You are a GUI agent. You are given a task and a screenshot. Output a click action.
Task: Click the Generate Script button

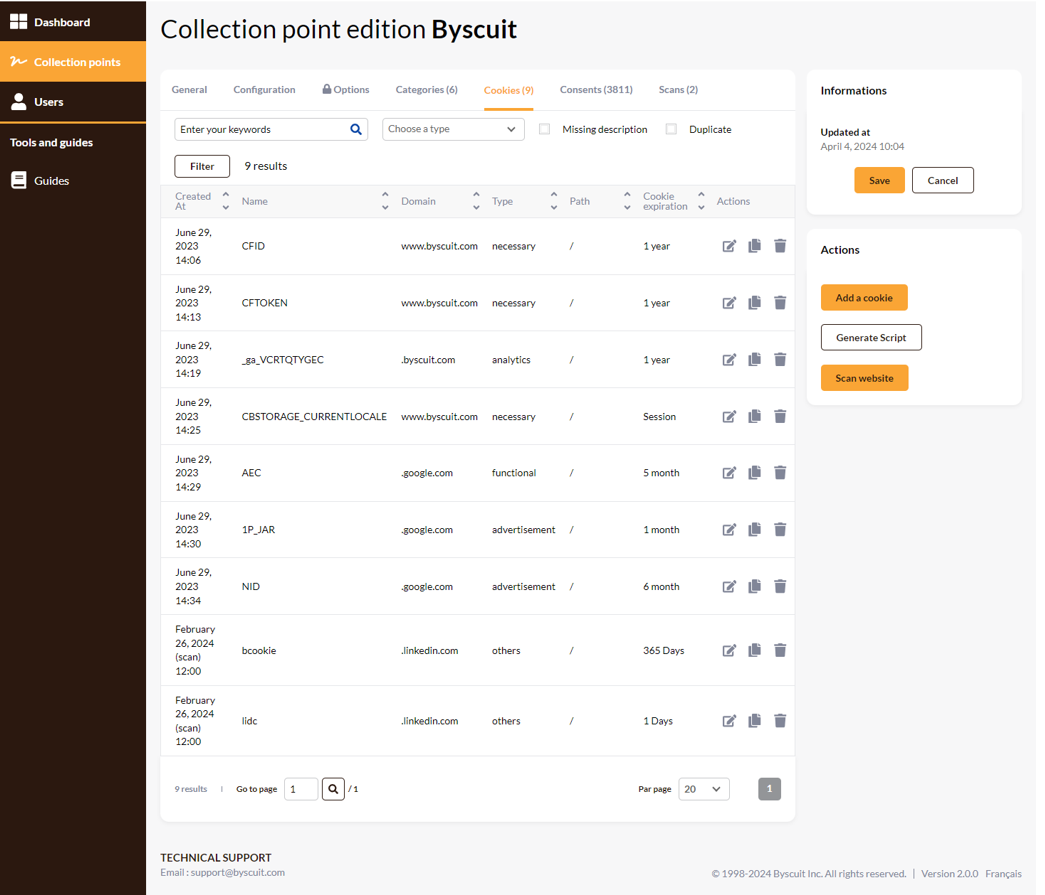[x=871, y=338]
